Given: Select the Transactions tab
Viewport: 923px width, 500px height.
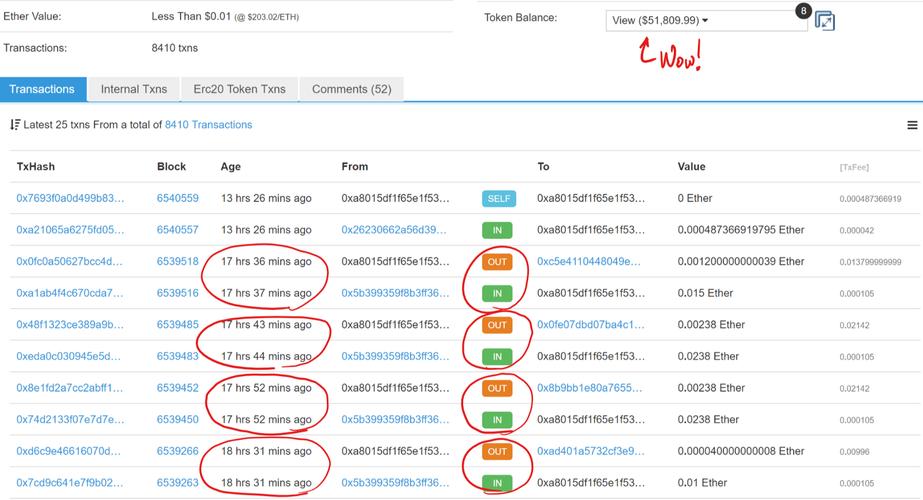Looking at the screenshot, I should click(42, 90).
